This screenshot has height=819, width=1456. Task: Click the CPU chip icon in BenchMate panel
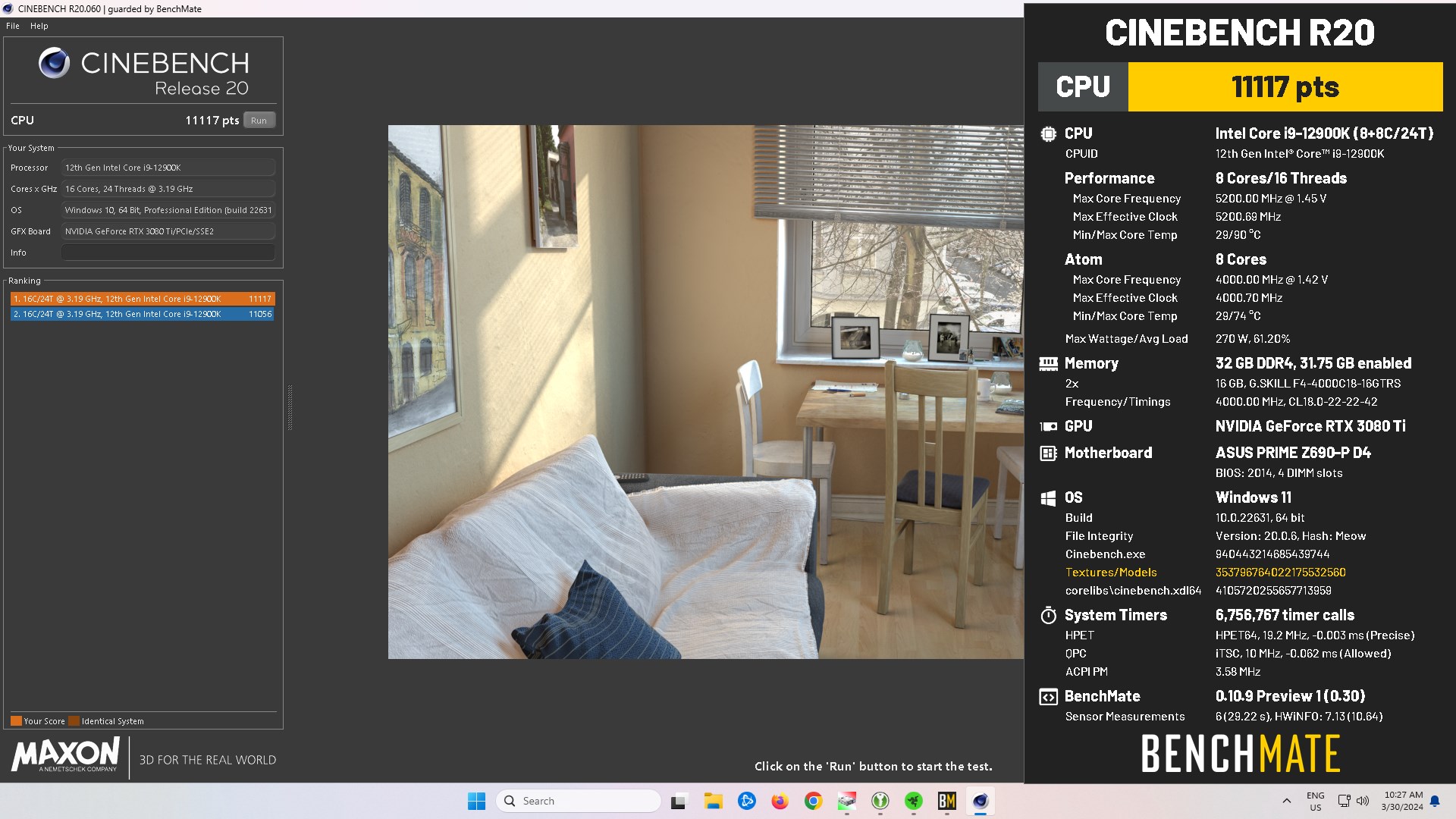(1048, 134)
